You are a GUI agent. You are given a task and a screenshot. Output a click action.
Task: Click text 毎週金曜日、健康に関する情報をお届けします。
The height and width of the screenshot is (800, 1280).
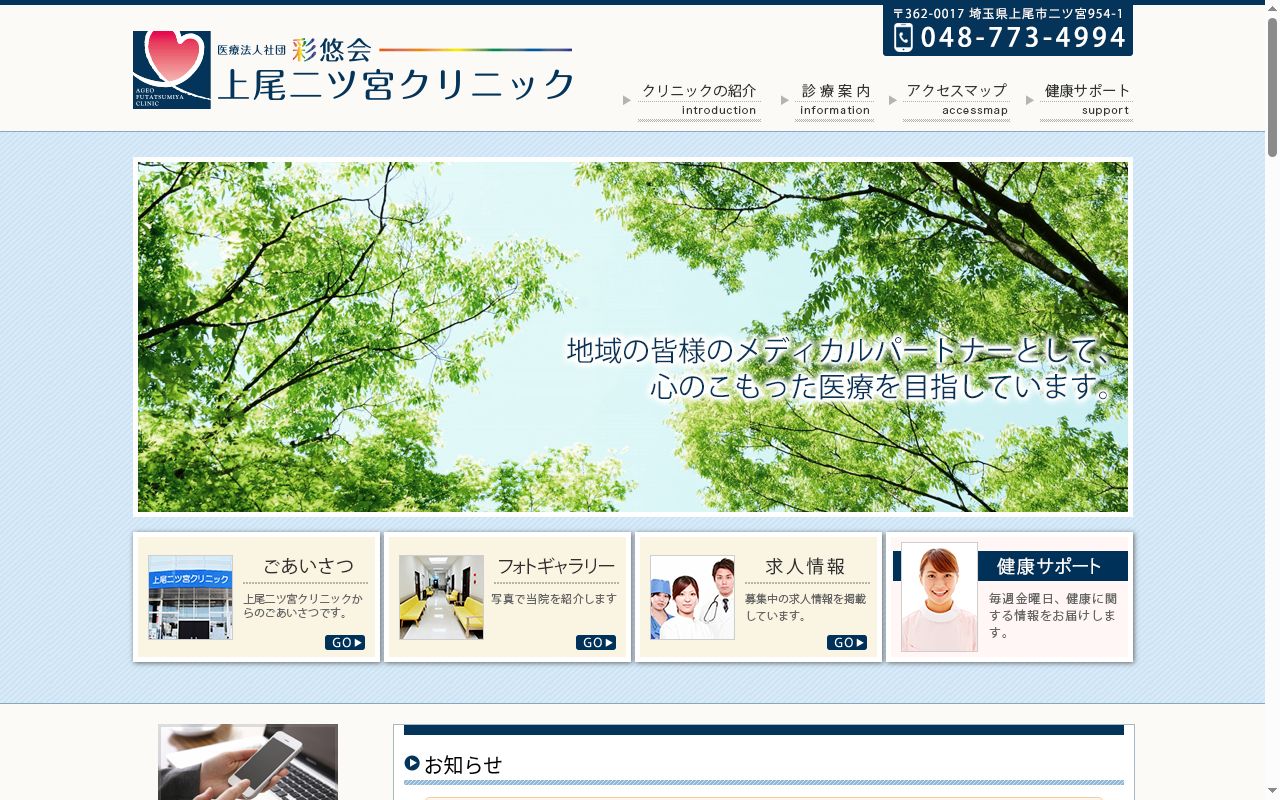click(1053, 615)
